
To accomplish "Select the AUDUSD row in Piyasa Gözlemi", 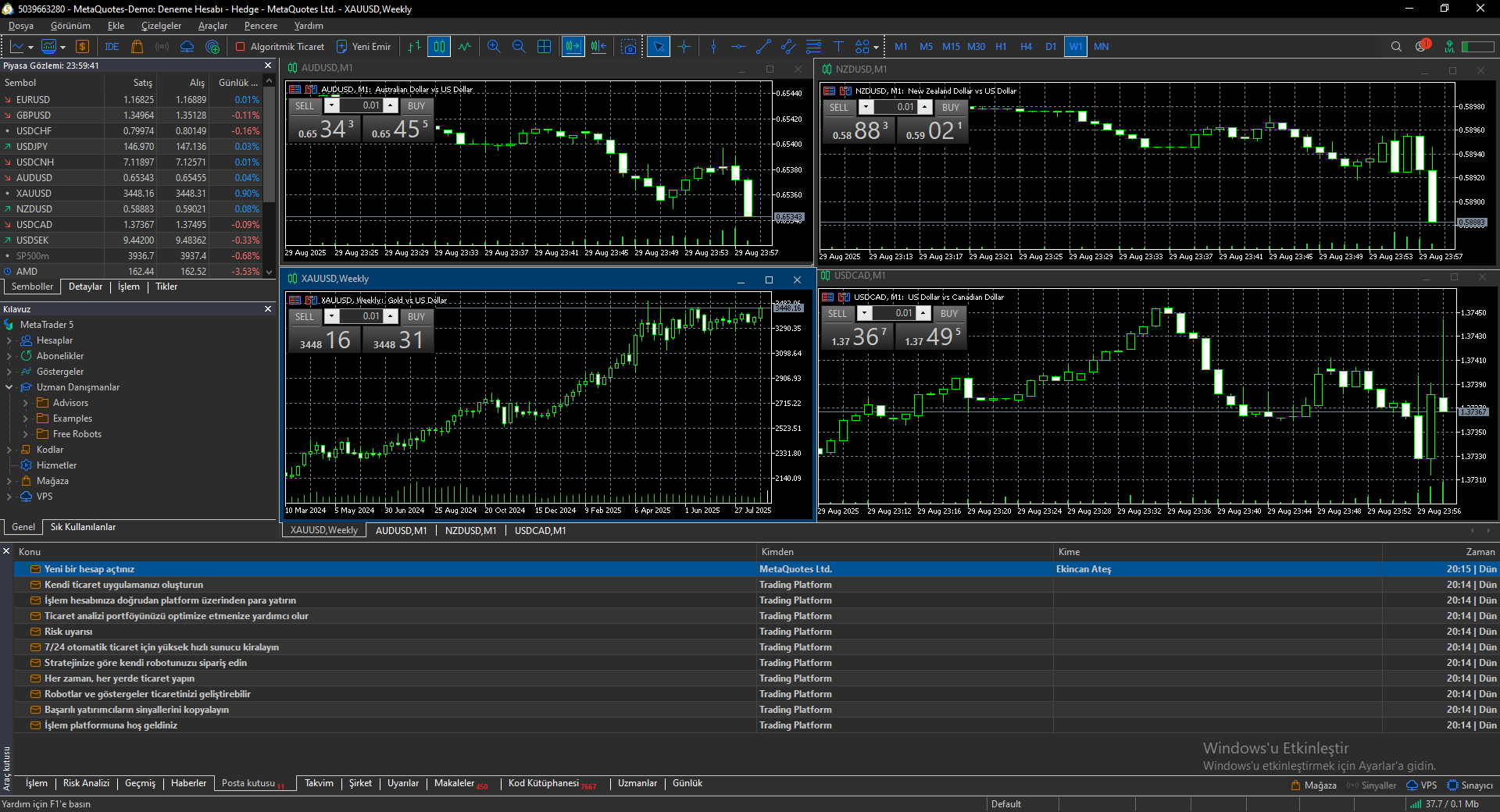I will click(x=35, y=177).
